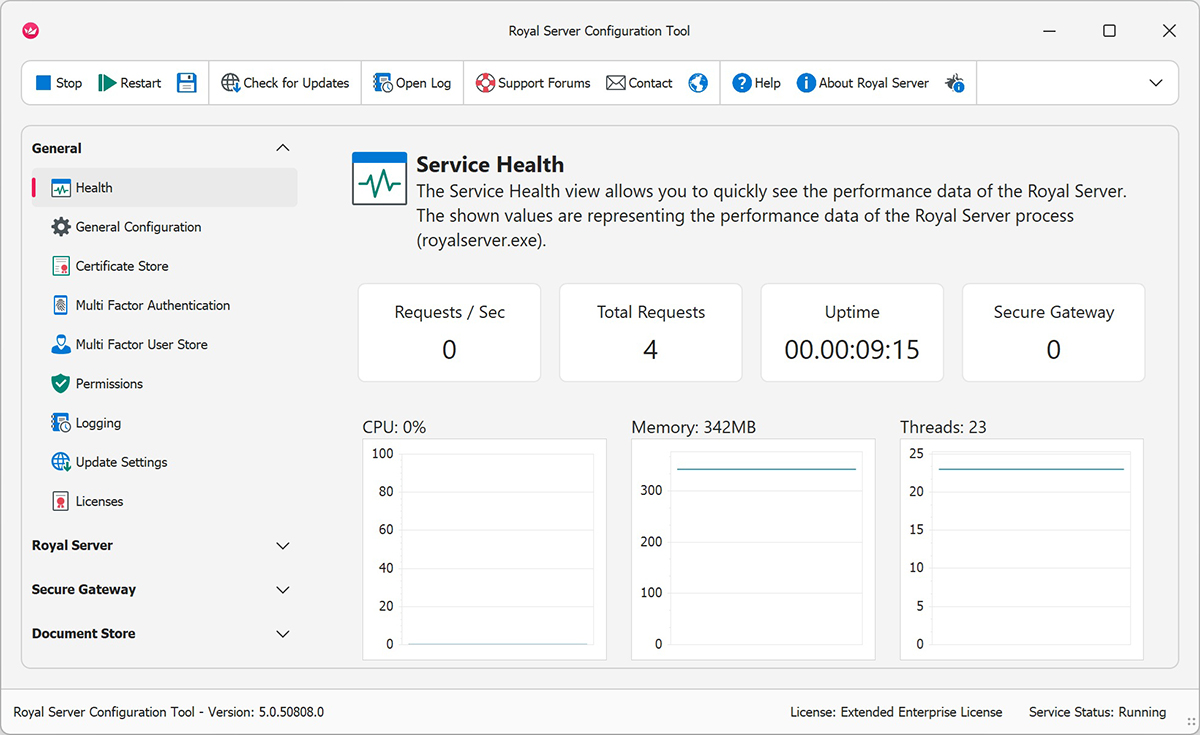Viewport: 1200px width, 735px height.
Task: Click the save floppy disk icon
Action: coord(187,83)
